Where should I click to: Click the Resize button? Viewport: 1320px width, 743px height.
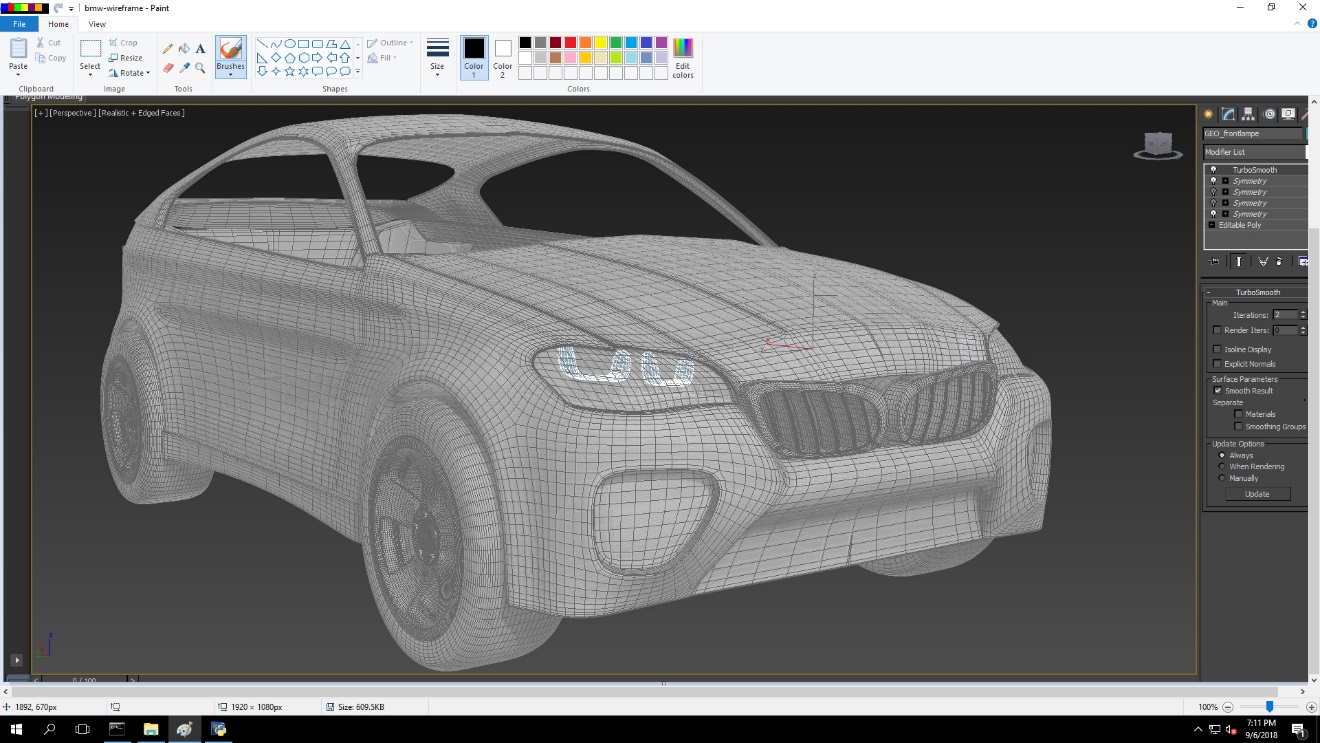click(126, 58)
